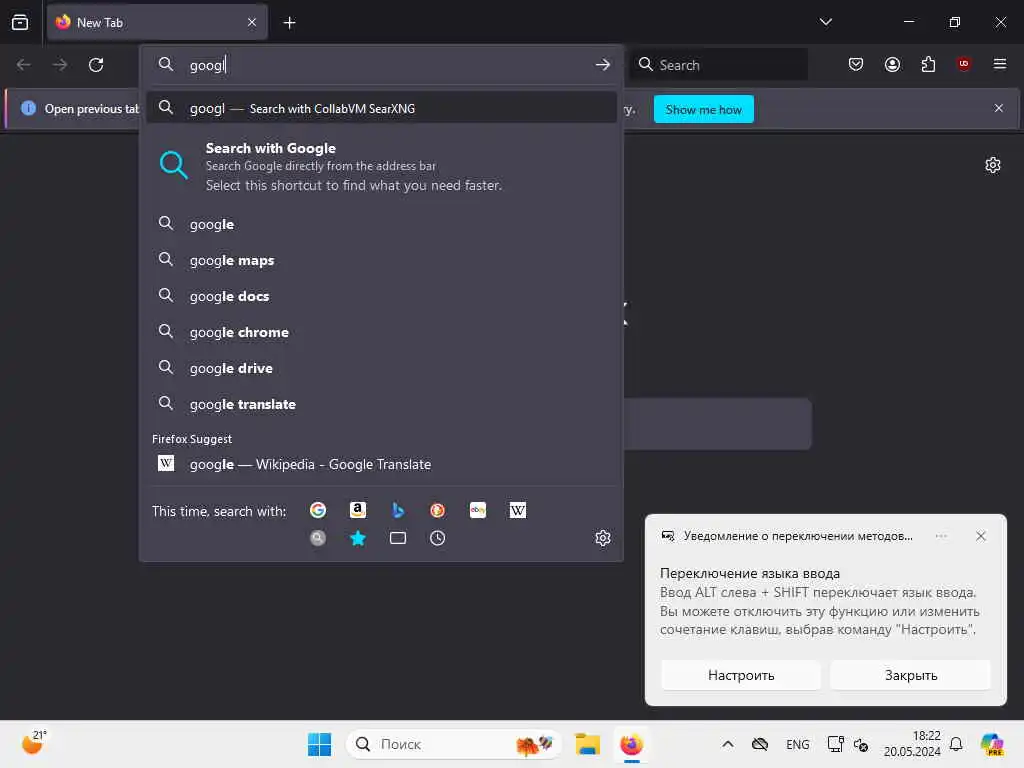Pick the 'google docs' suggestion
Screen dimensions: 1024x768
pyautogui.click(x=381, y=296)
